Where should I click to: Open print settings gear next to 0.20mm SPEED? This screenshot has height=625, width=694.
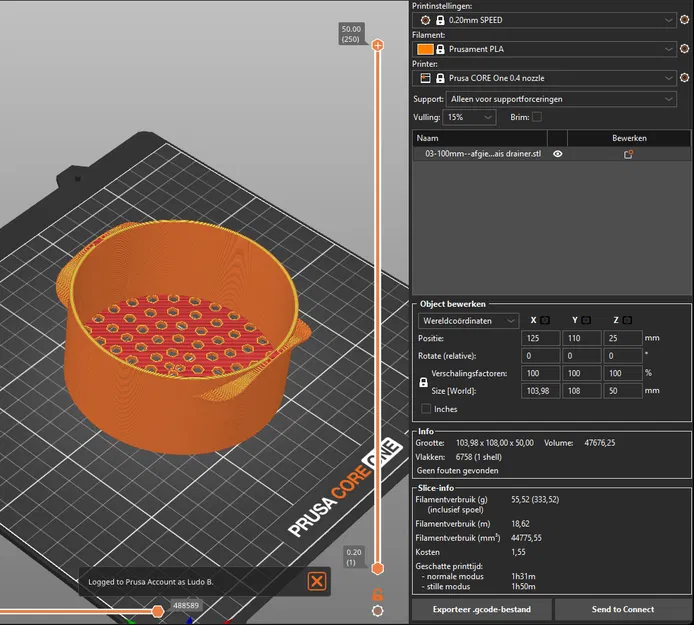[686, 20]
